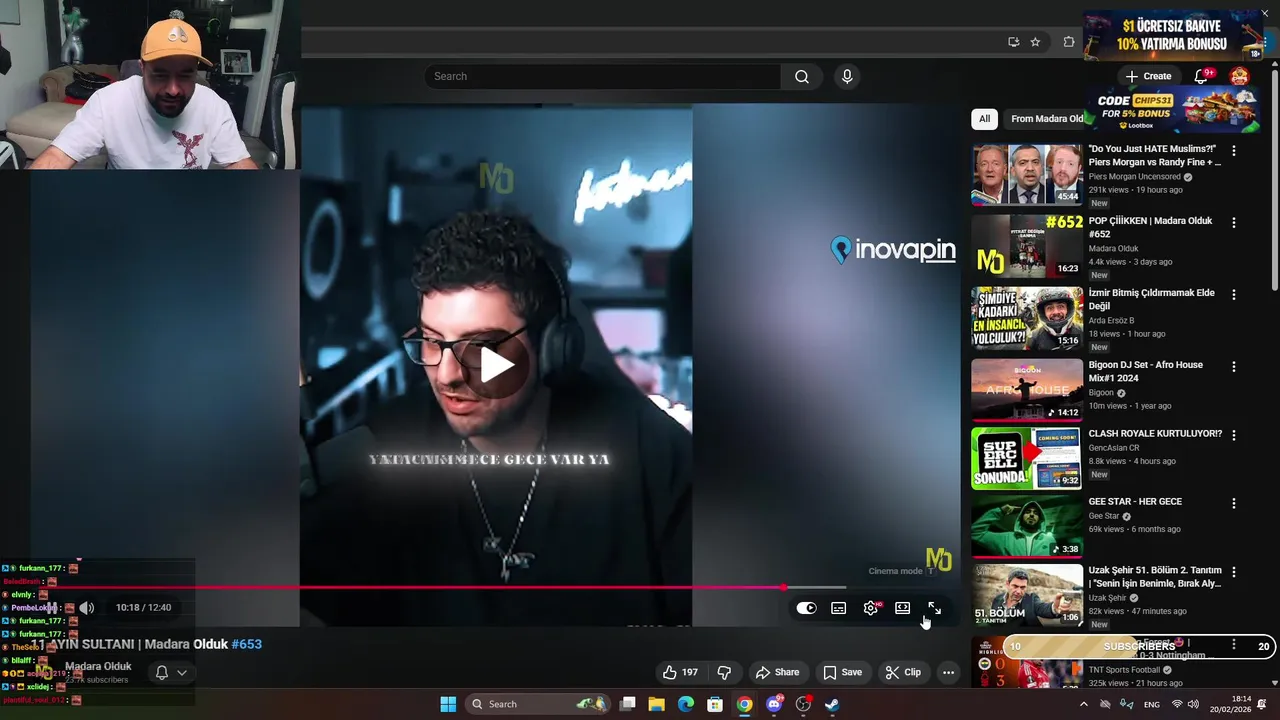
Task: Mute the player volume speaker icon
Action: [x=87, y=607]
